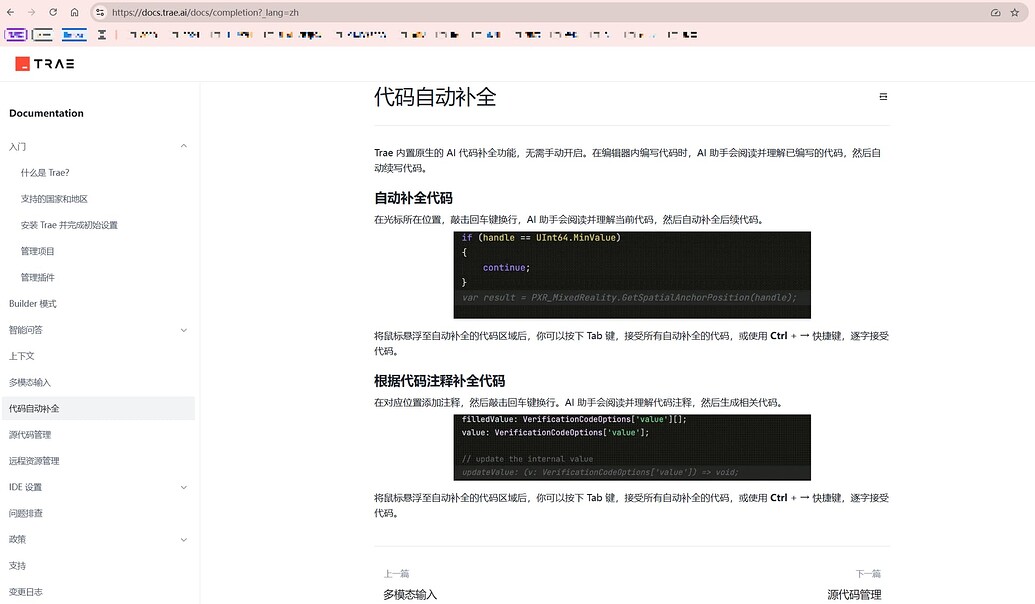Open 源代码管理 in sidebar
The height and width of the screenshot is (604, 1035).
point(30,434)
